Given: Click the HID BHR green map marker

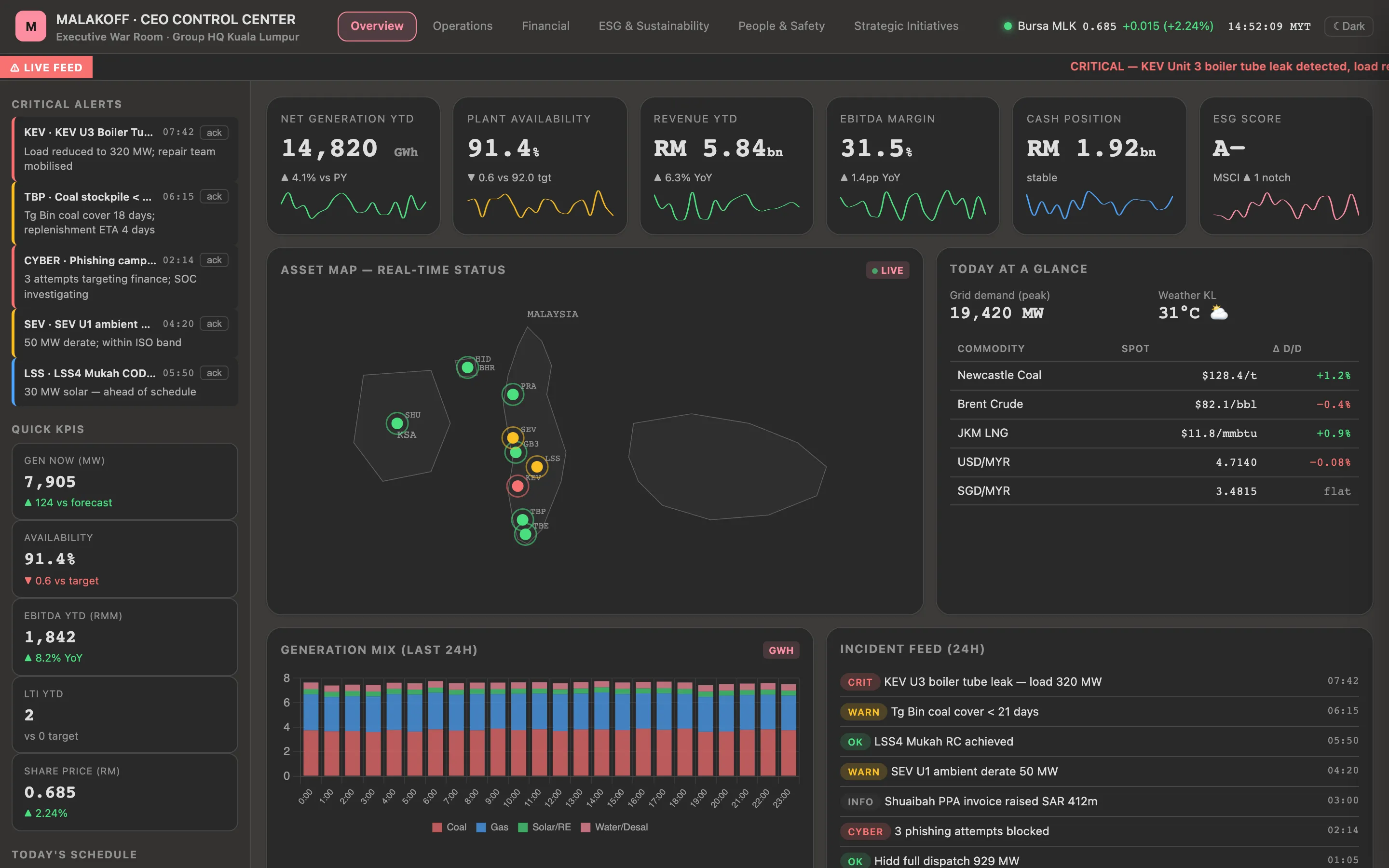Looking at the screenshot, I should click(x=467, y=367).
